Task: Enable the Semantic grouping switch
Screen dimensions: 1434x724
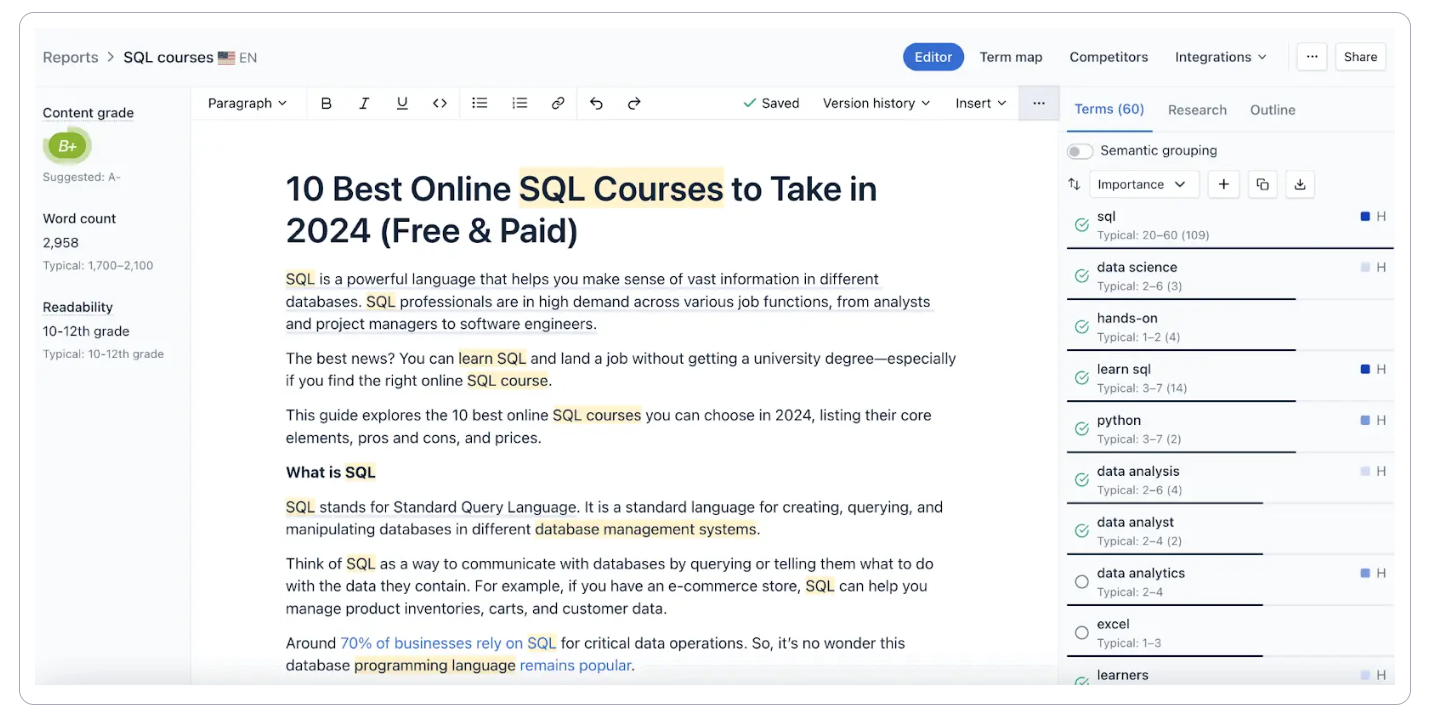Action: pos(1080,151)
